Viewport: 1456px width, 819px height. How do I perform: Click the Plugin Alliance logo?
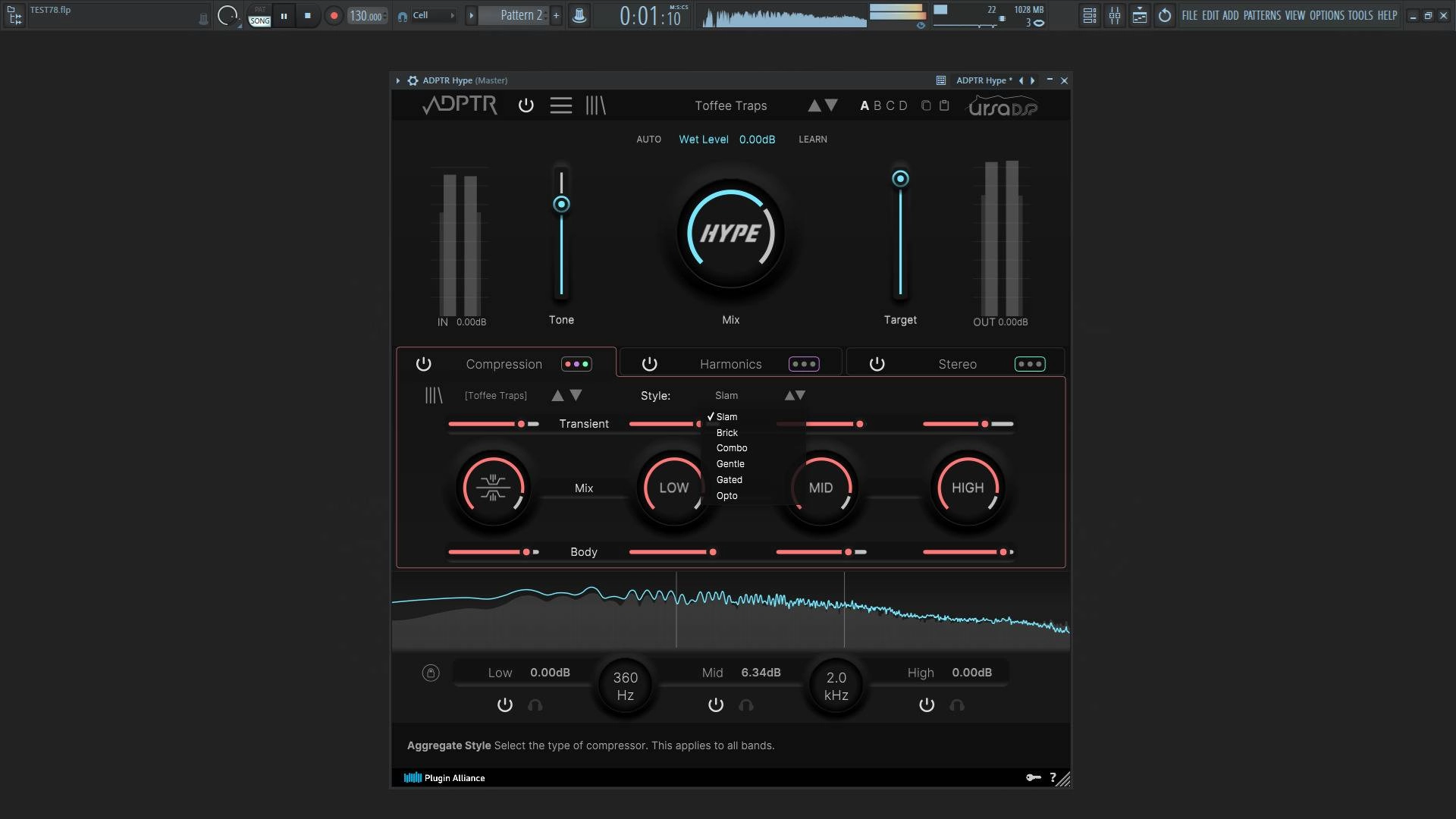coord(444,778)
